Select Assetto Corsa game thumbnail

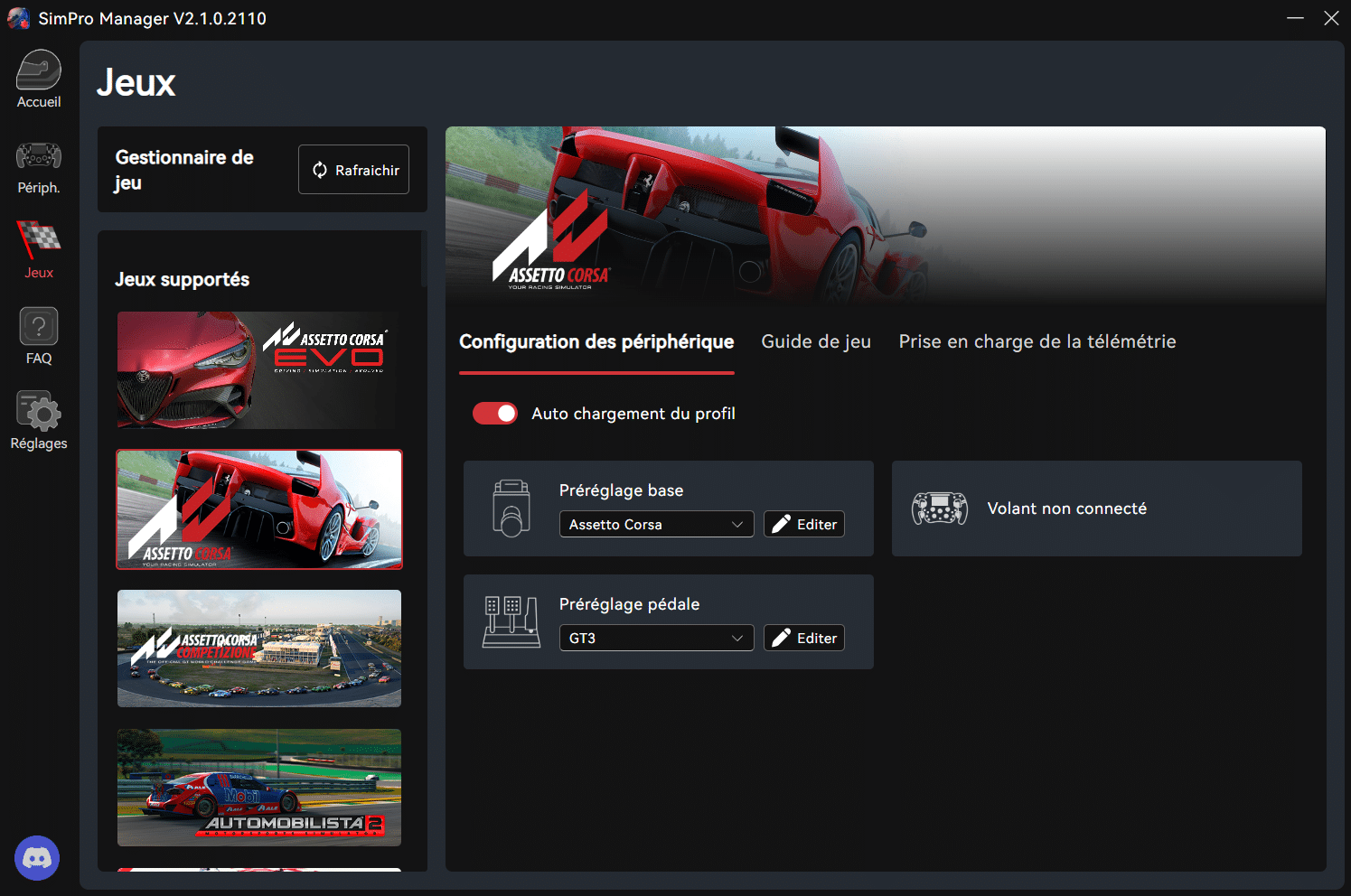point(259,509)
